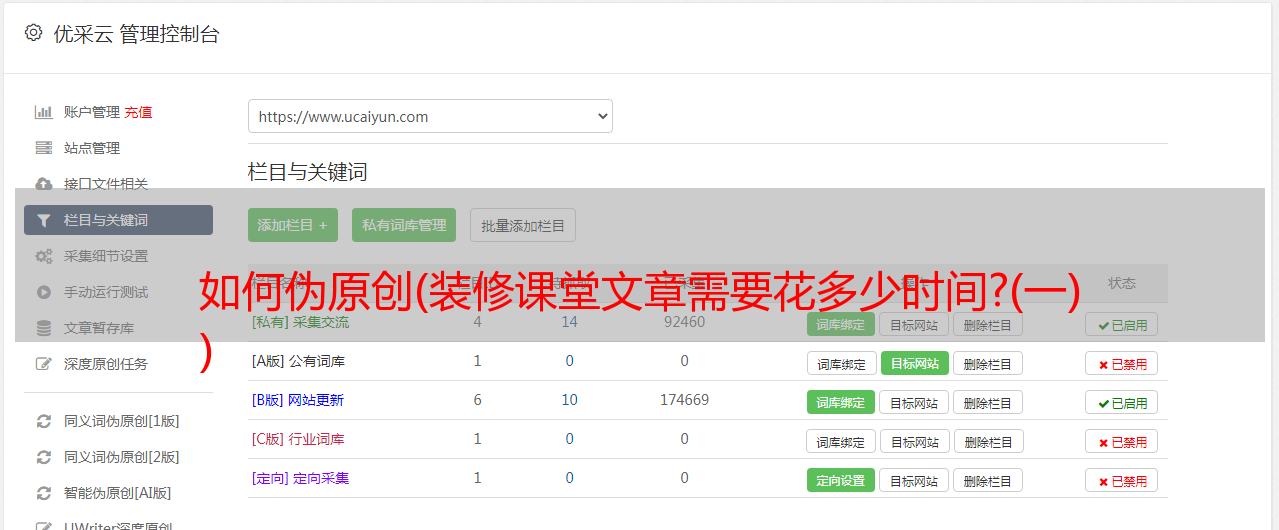
Task: Open [B版] 网站更新 column link
Action: [x=297, y=400]
